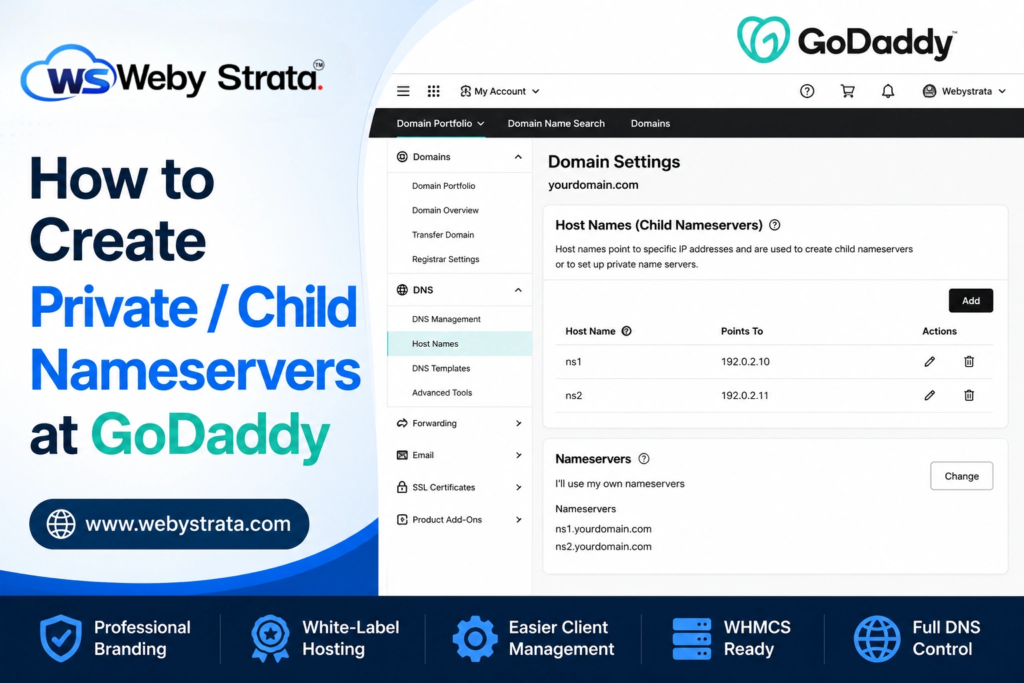Click the Weby Strata cloud logo
The image size is (1024, 683).
click(69, 74)
